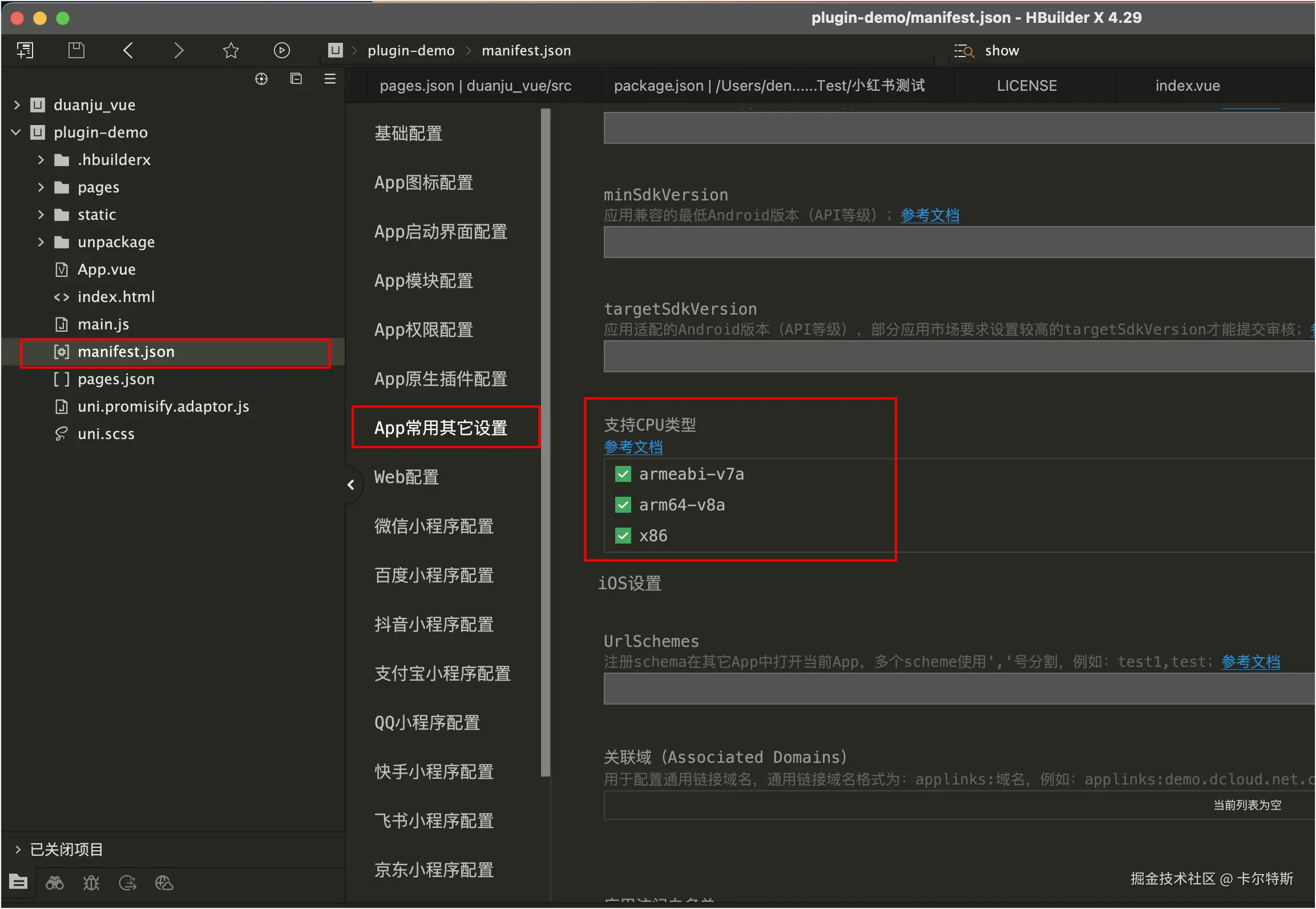Click the bug debug icon in bottom bar
The height and width of the screenshot is (909, 1316).
91,883
